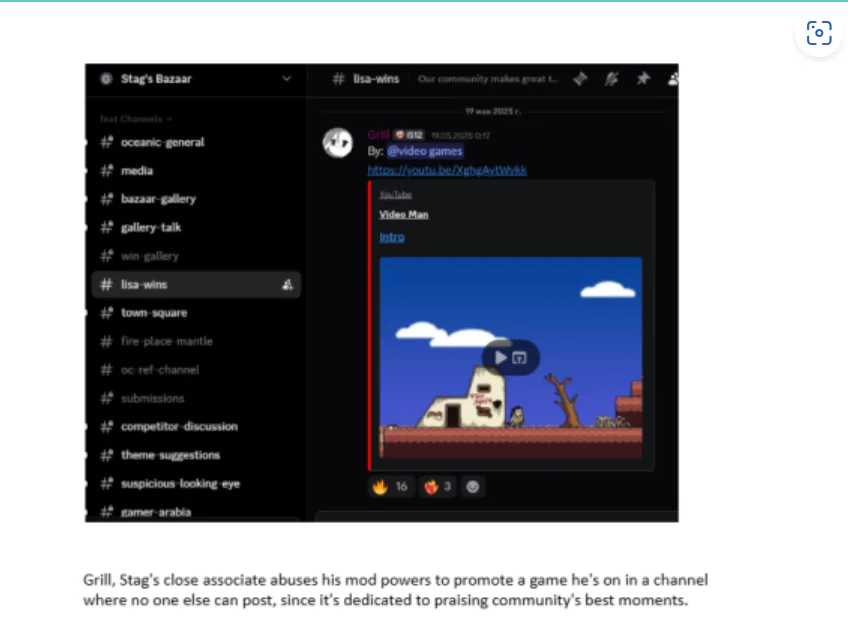Click the message timestamp next to Grill

pyautogui.click(x=460, y=136)
